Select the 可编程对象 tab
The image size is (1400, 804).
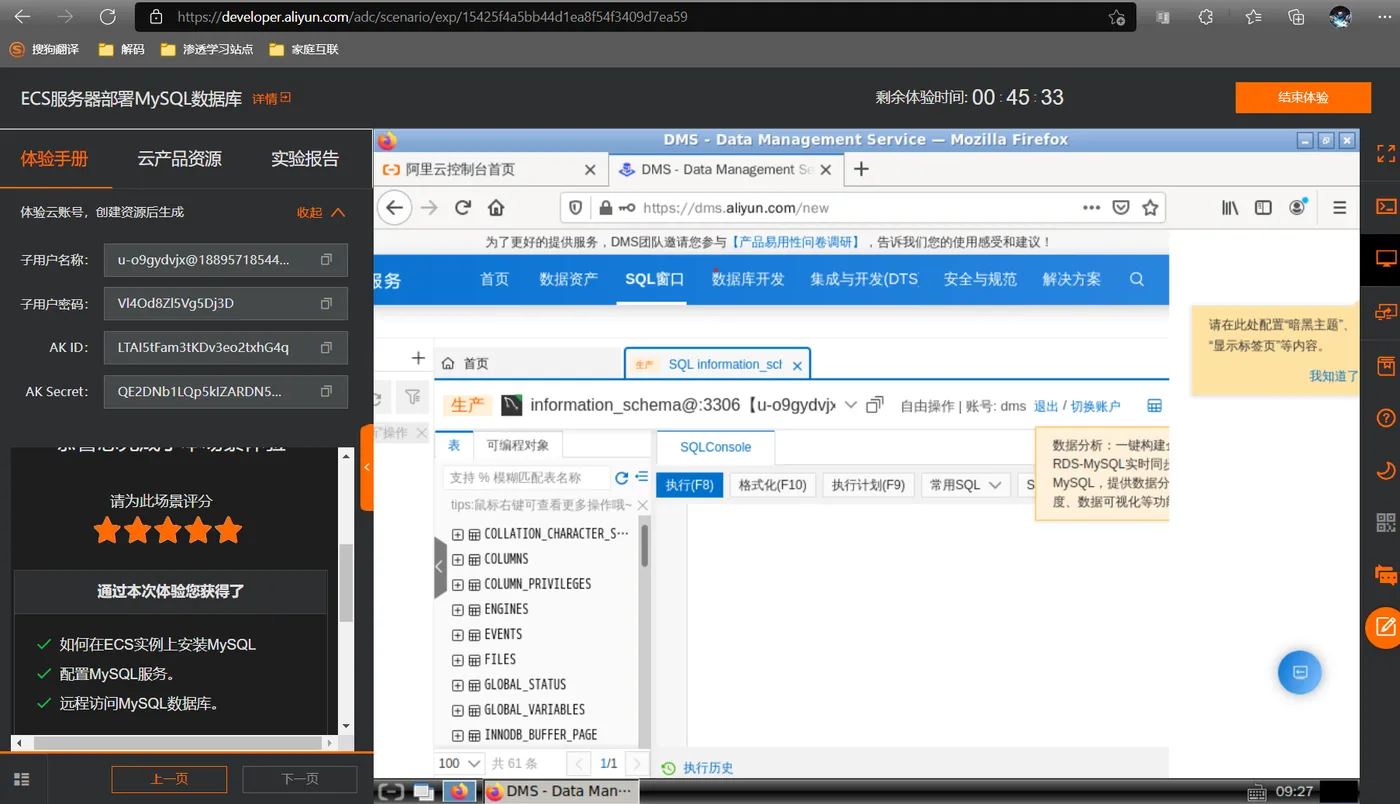coord(518,445)
